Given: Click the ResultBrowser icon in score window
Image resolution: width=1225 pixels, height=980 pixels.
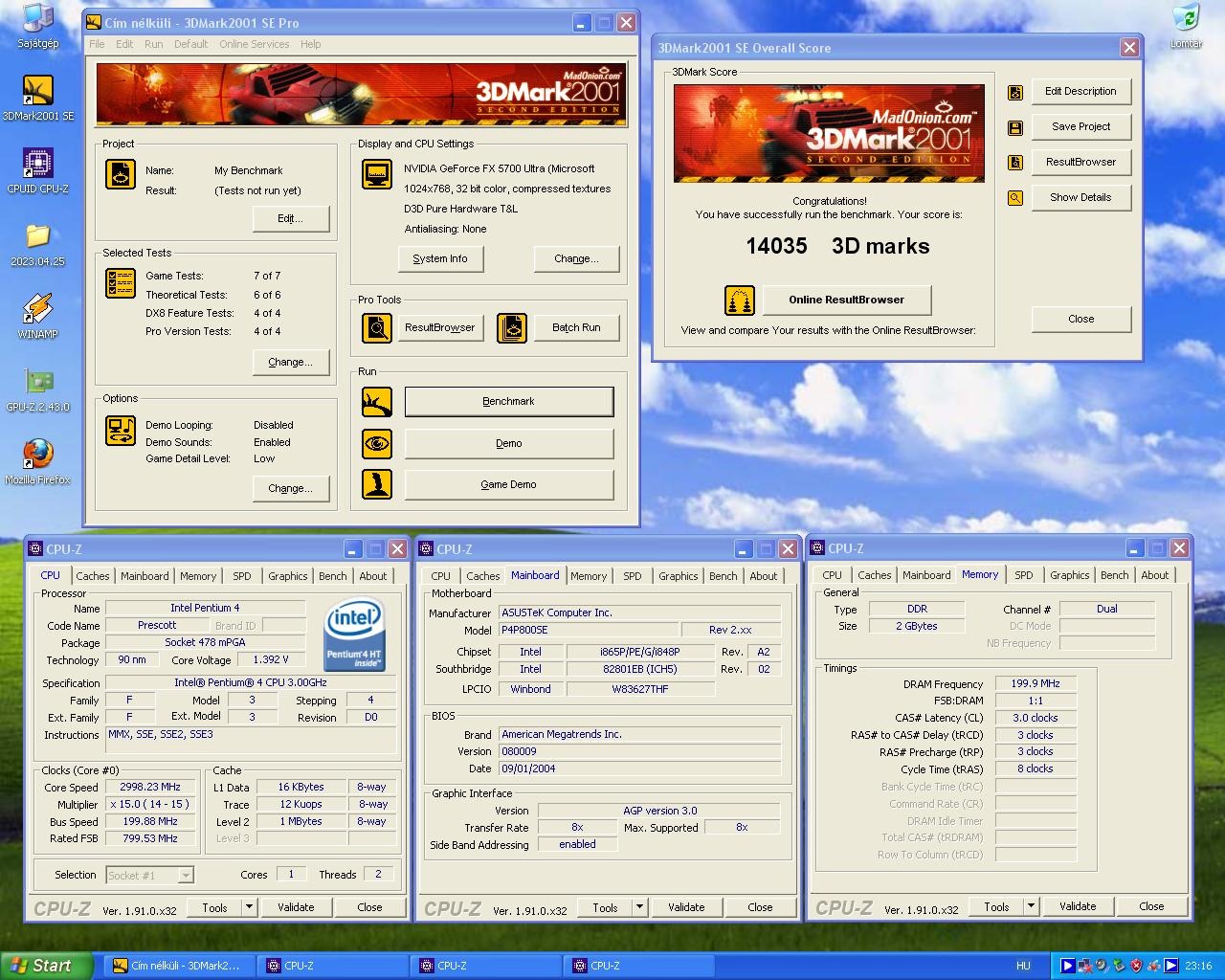Looking at the screenshot, I should coord(1015,163).
